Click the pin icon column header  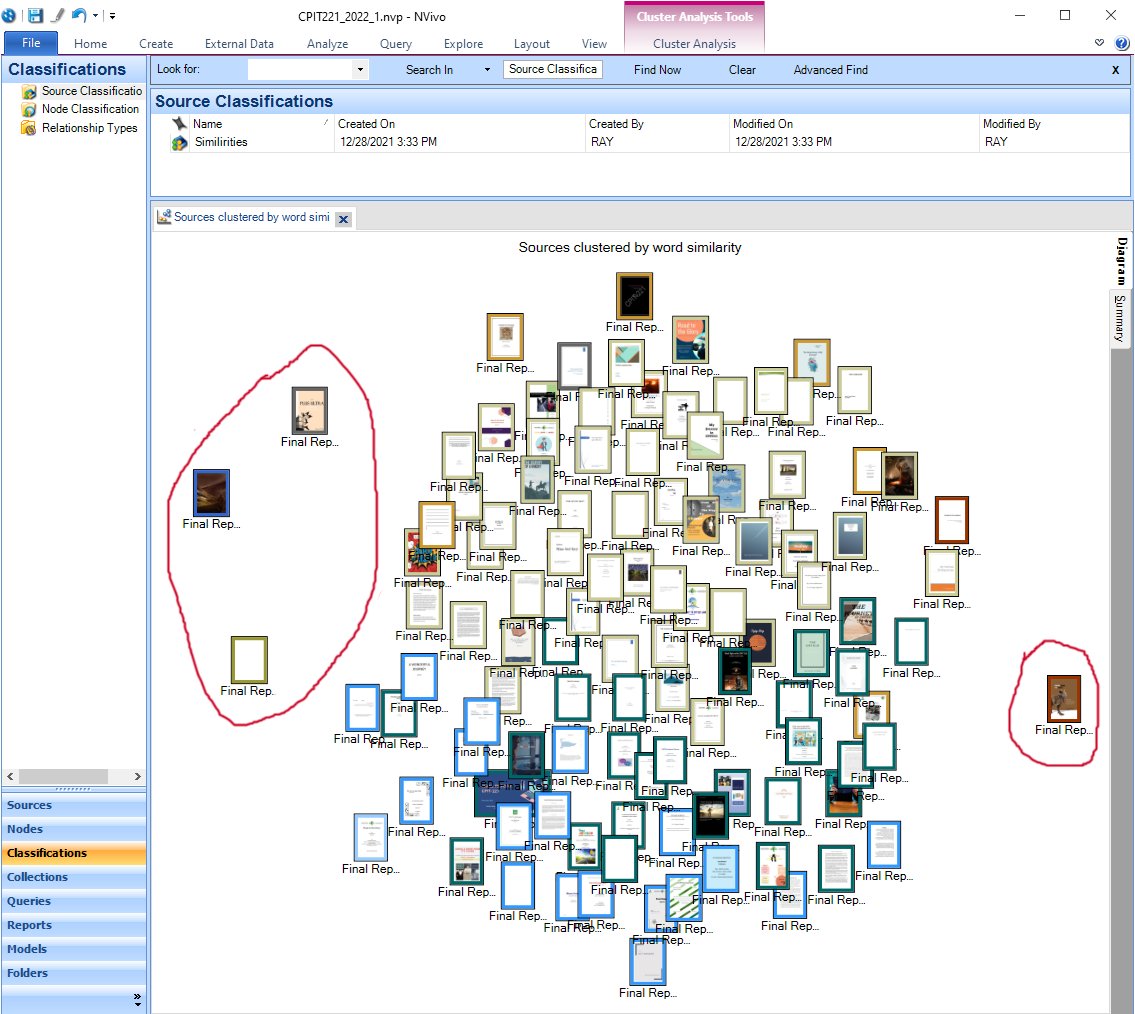coord(180,124)
